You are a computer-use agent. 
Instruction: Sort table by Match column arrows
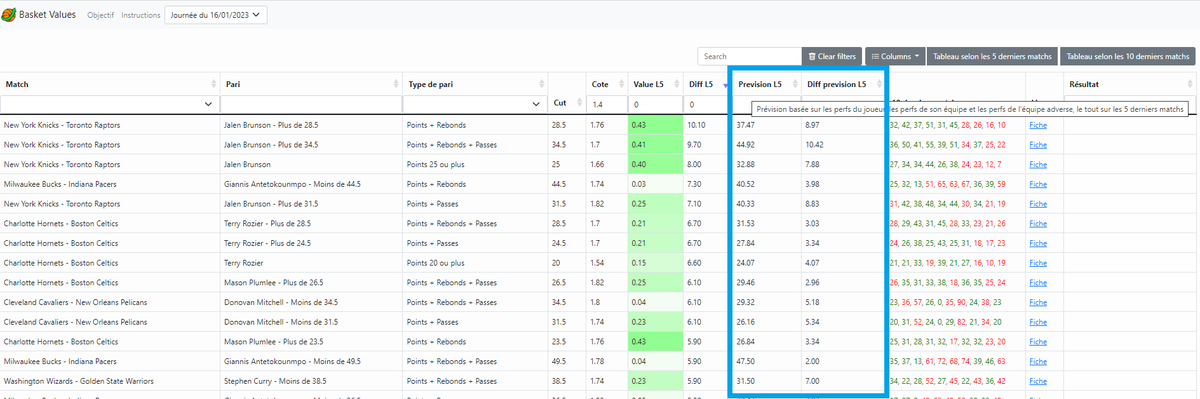(213, 84)
